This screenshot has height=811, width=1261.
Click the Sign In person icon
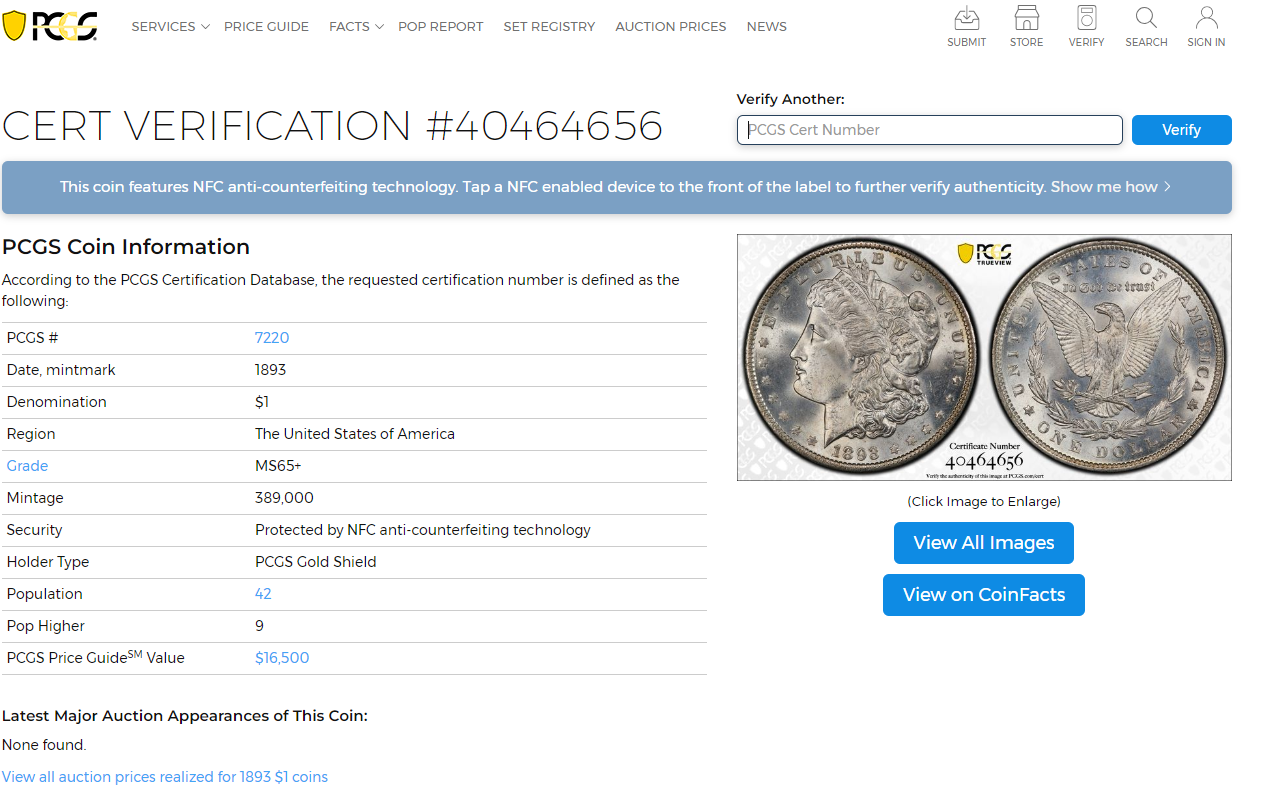[1206, 19]
